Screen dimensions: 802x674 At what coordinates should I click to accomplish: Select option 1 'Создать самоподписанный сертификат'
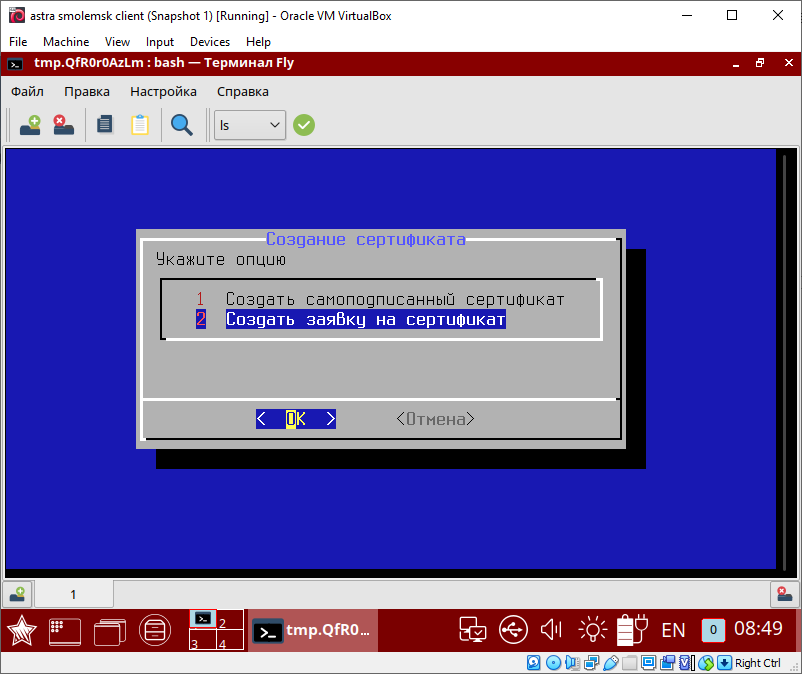pyautogui.click(x=380, y=299)
